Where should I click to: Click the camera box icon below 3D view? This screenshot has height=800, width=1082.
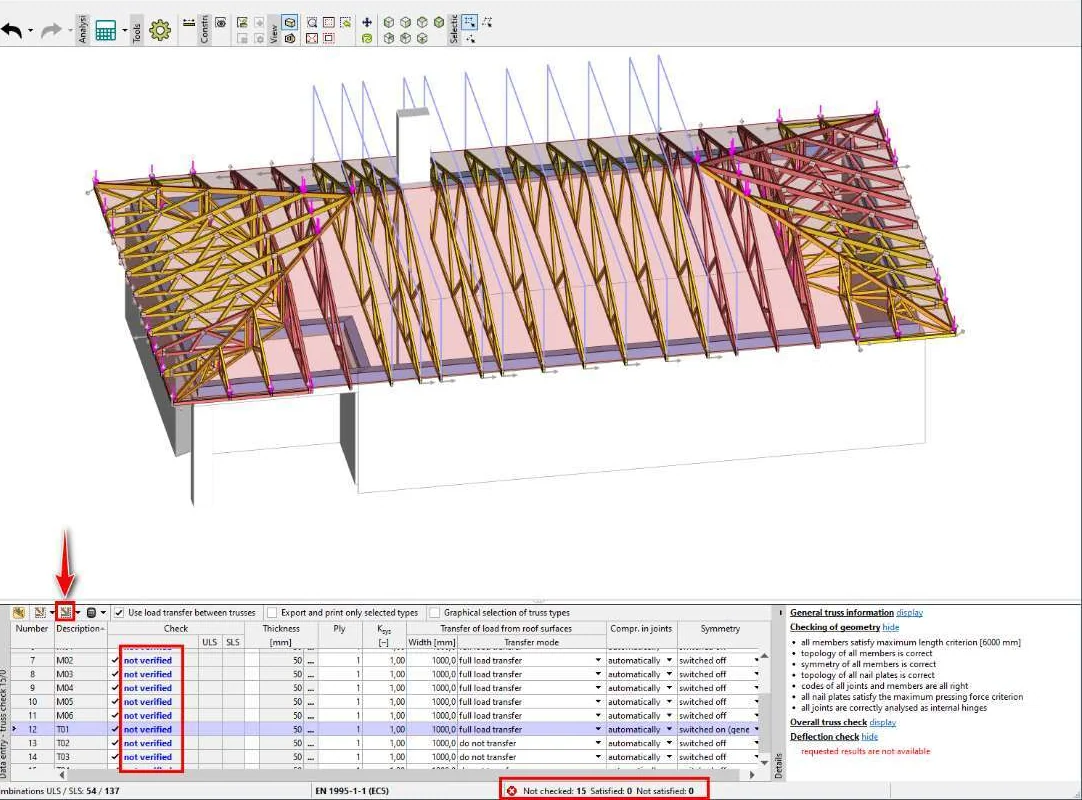click(291, 39)
